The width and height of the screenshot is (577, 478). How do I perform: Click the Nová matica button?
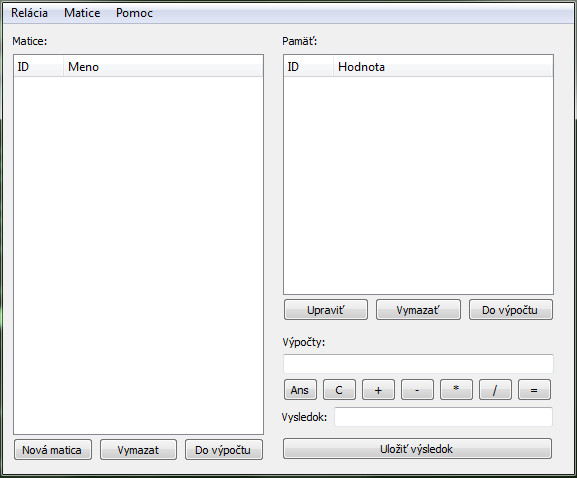pyautogui.click(x=53, y=450)
